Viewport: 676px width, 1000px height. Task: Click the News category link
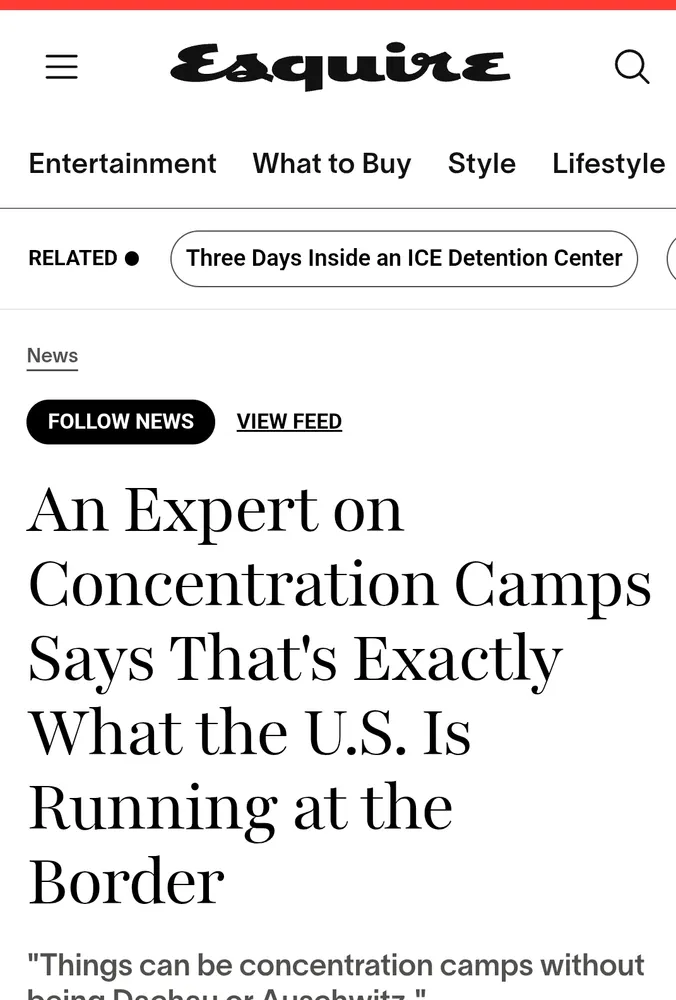[x=52, y=356]
